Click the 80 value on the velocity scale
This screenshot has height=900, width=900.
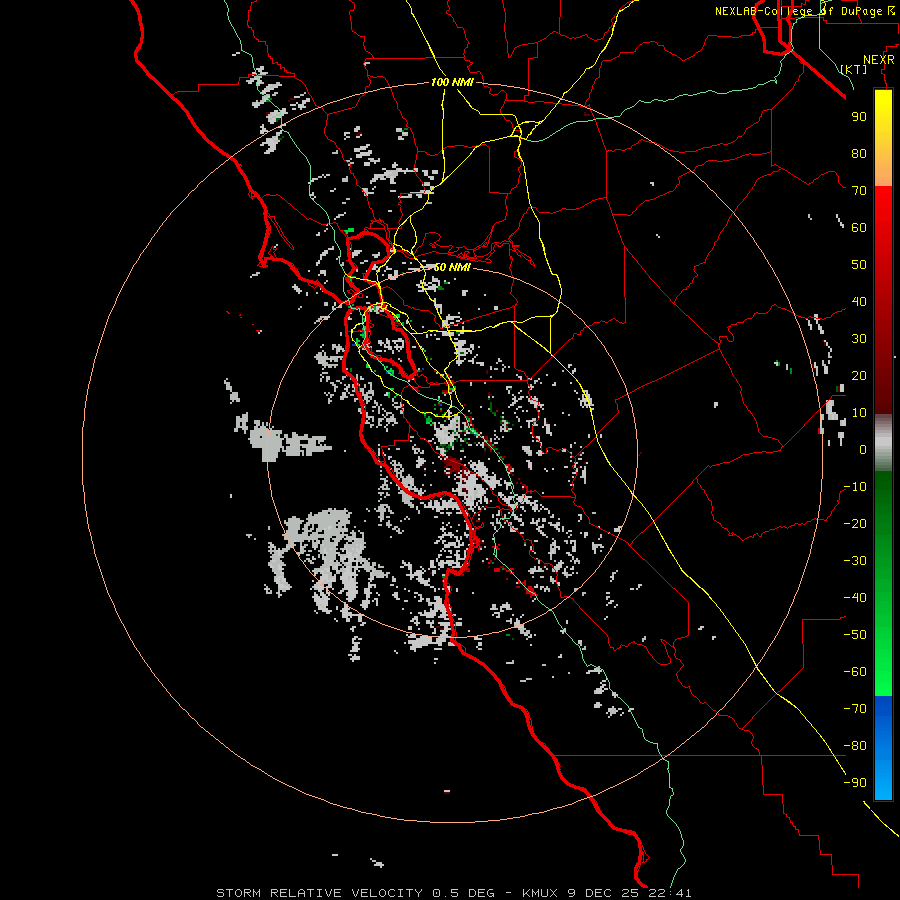tap(859, 154)
